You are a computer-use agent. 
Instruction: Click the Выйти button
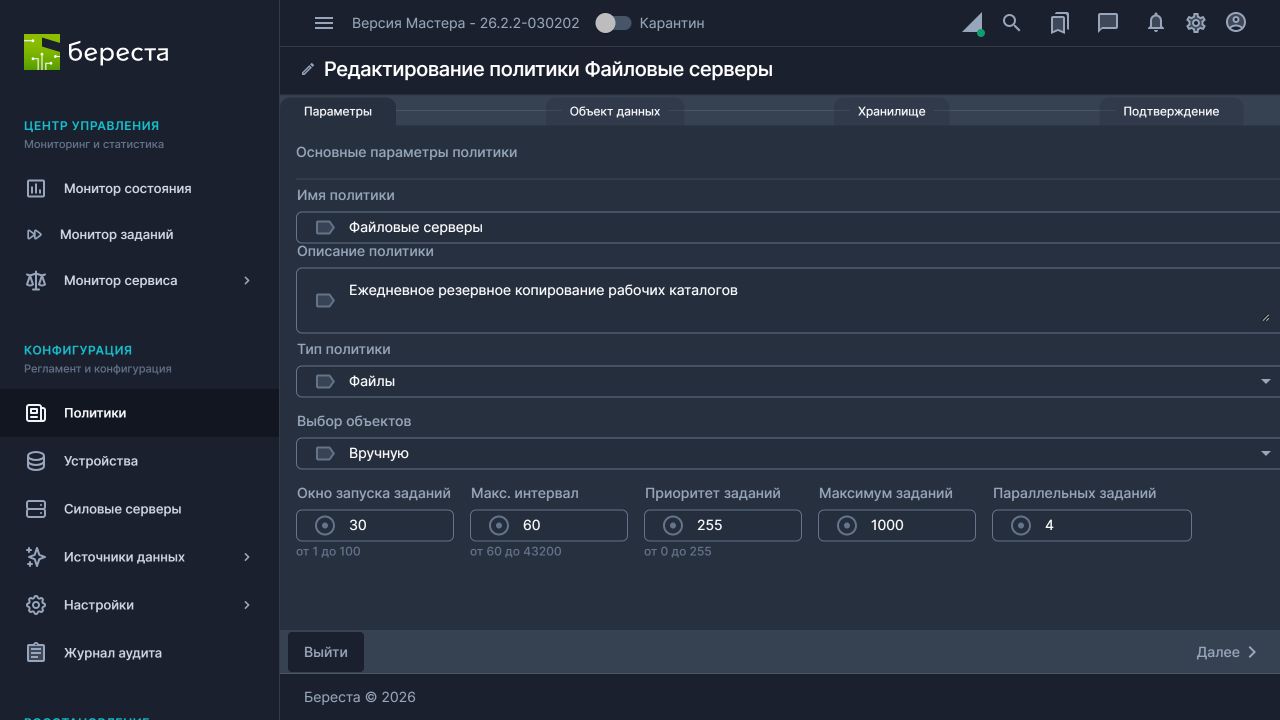pos(326,652)
